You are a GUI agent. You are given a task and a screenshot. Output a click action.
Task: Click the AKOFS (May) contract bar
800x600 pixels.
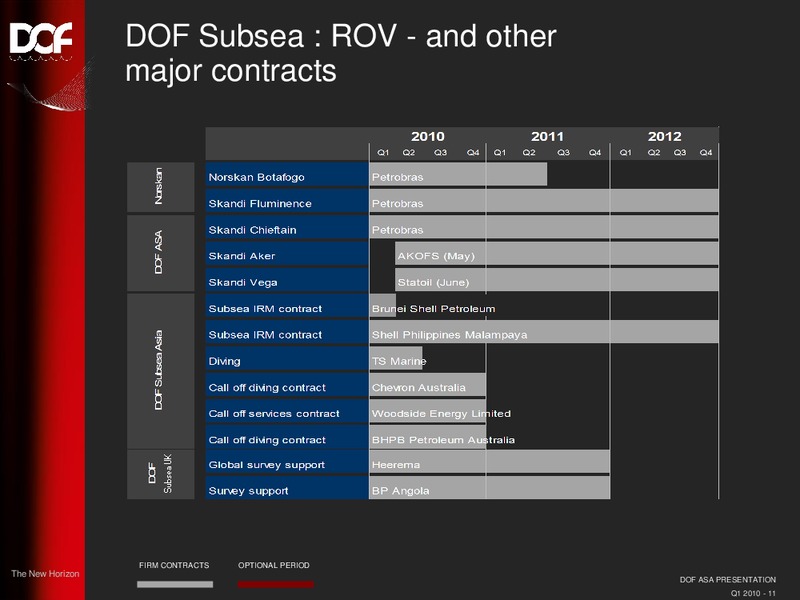557,254
